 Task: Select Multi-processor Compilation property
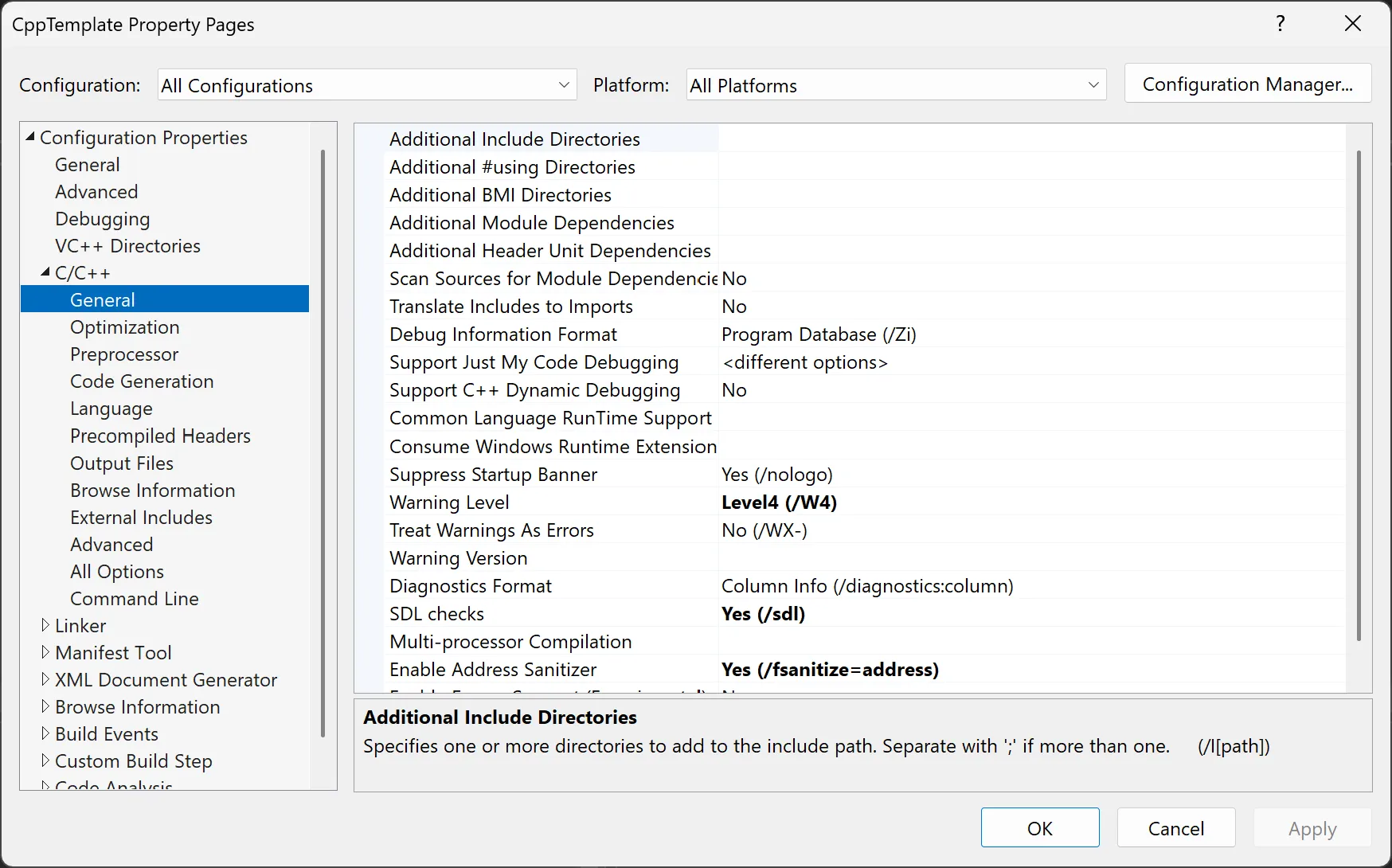point(510,641)
